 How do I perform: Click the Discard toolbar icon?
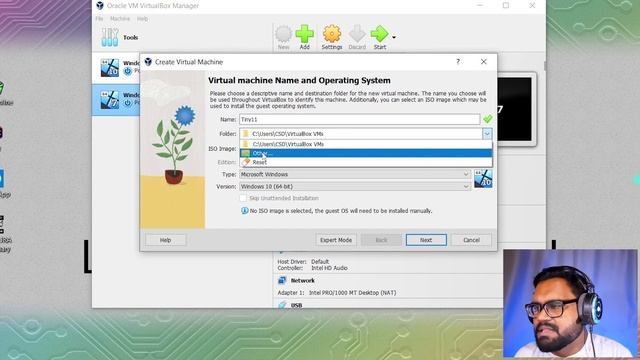tap(357, 37)
